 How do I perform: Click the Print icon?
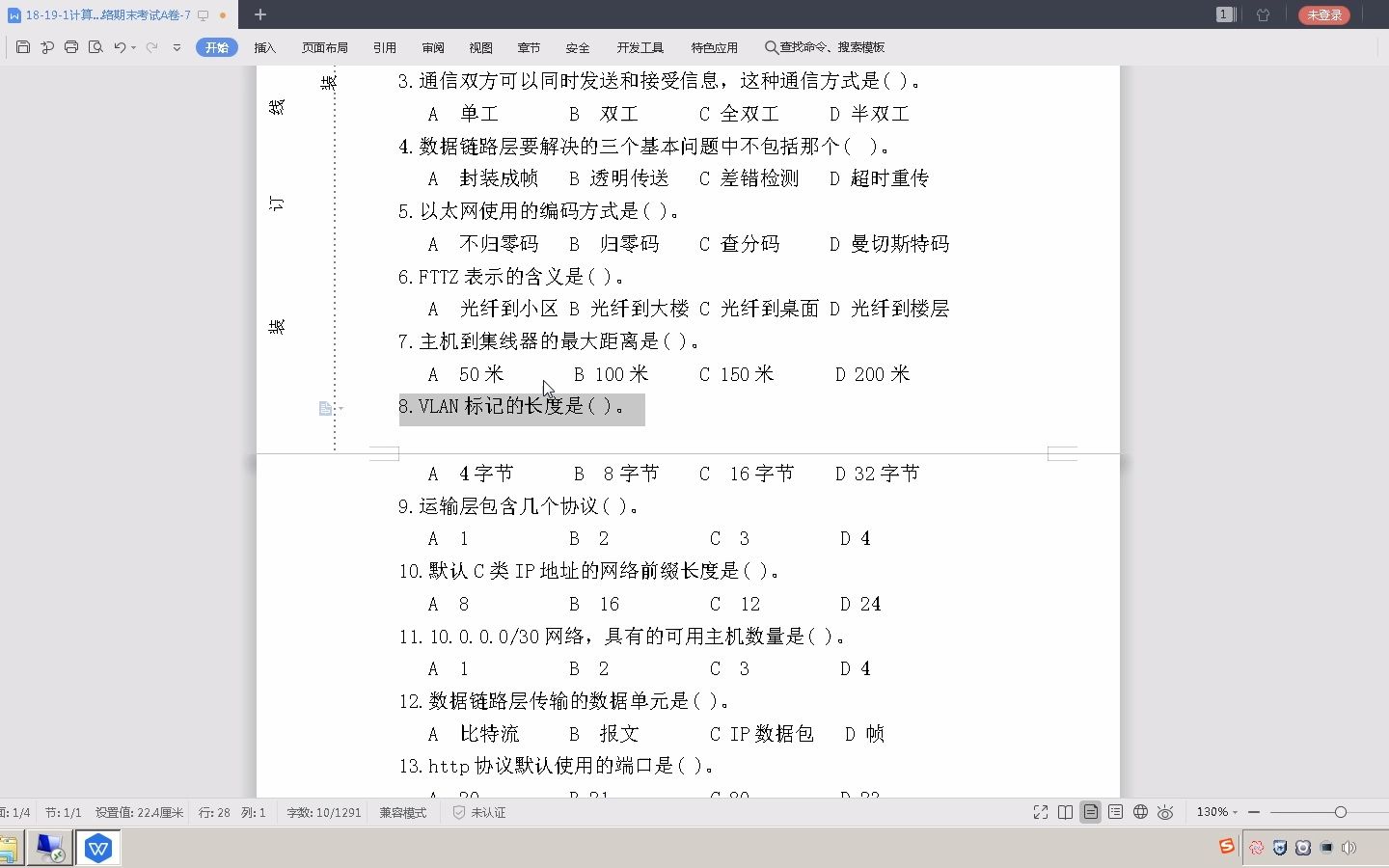pos(71,47)
